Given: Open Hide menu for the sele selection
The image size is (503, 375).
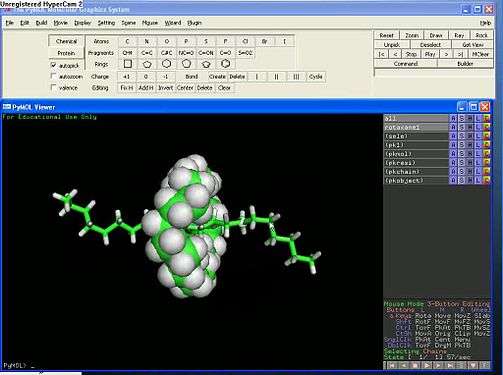Looking at the screenshot, I should (470, 136).
